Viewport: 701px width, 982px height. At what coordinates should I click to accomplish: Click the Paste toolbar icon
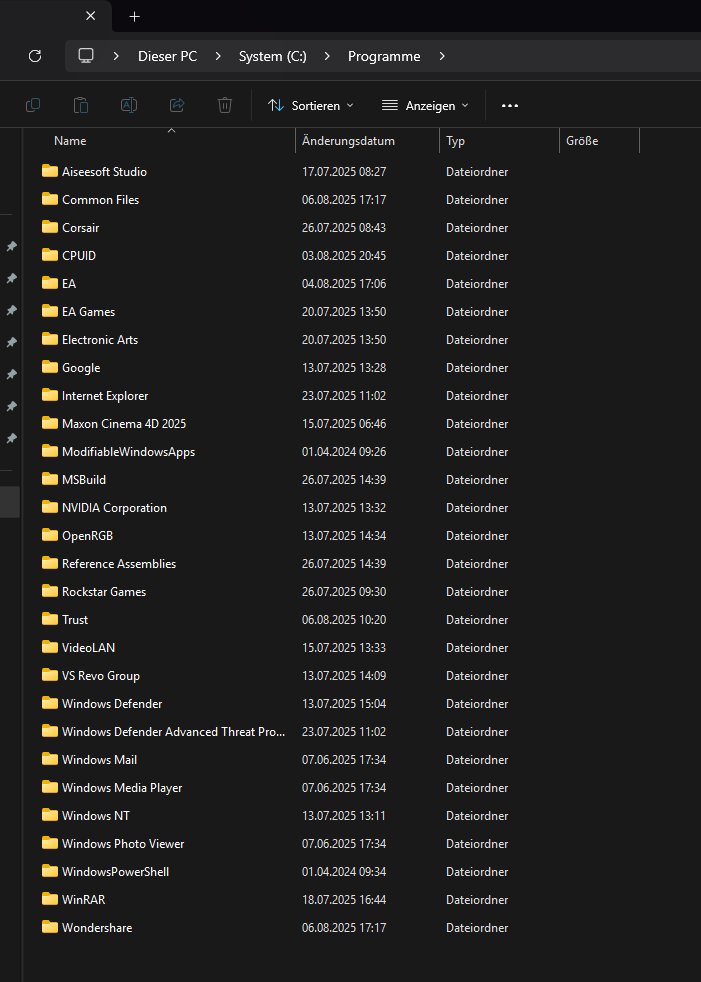click(81, 105)
